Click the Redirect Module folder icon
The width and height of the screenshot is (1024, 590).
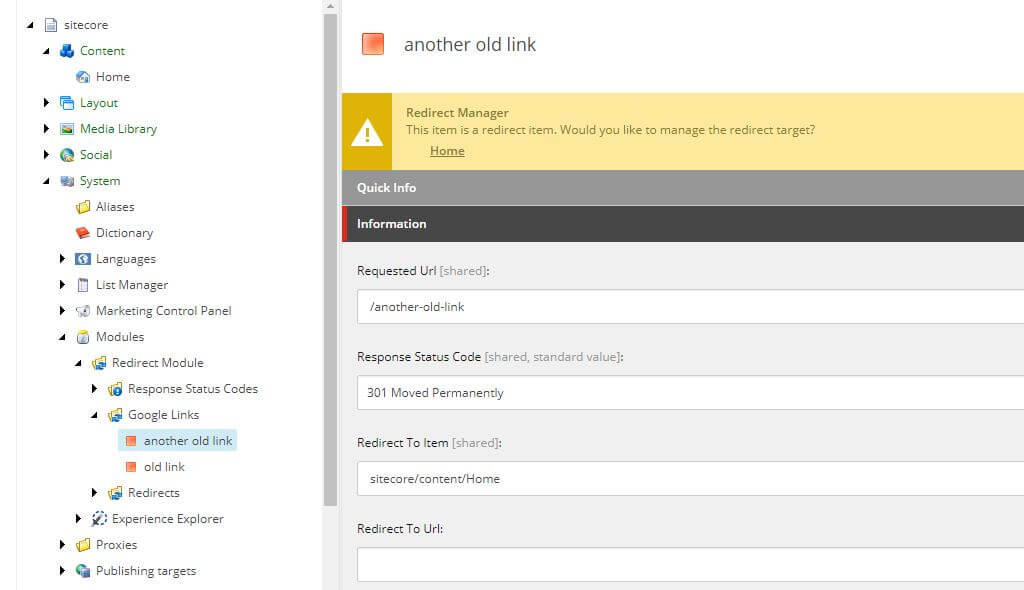(99, 363)
